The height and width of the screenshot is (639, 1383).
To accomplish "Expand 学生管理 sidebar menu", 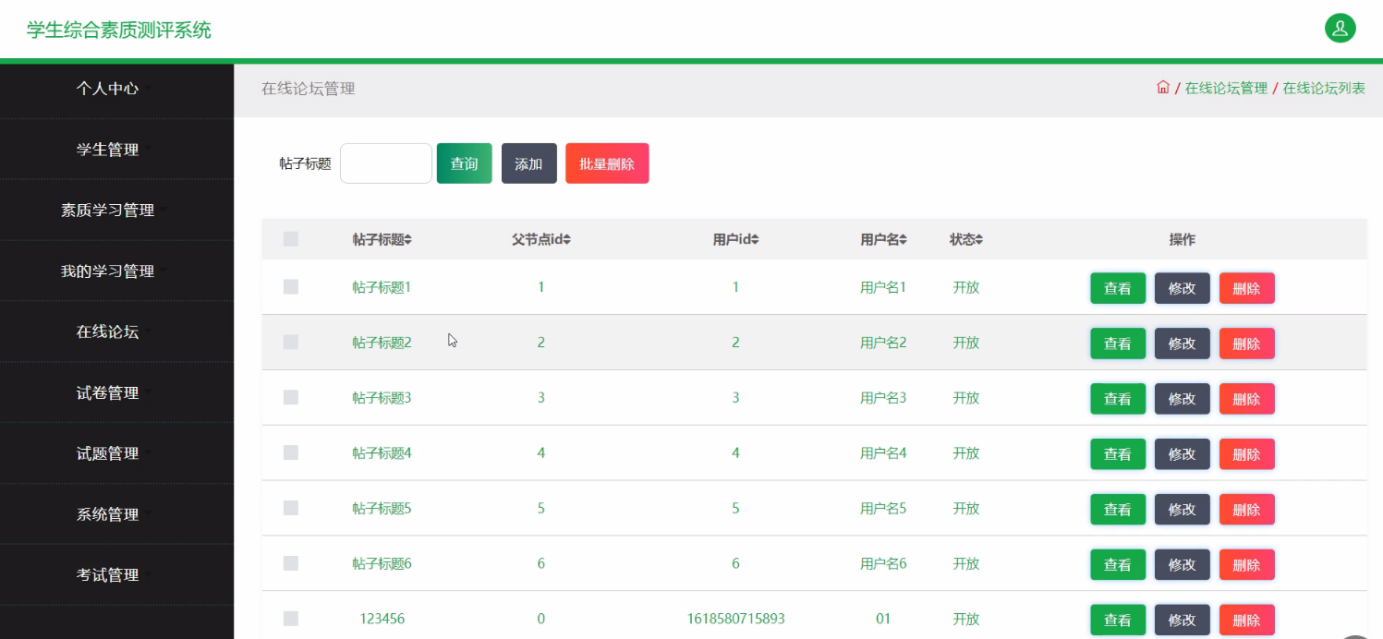I will 108,150.
